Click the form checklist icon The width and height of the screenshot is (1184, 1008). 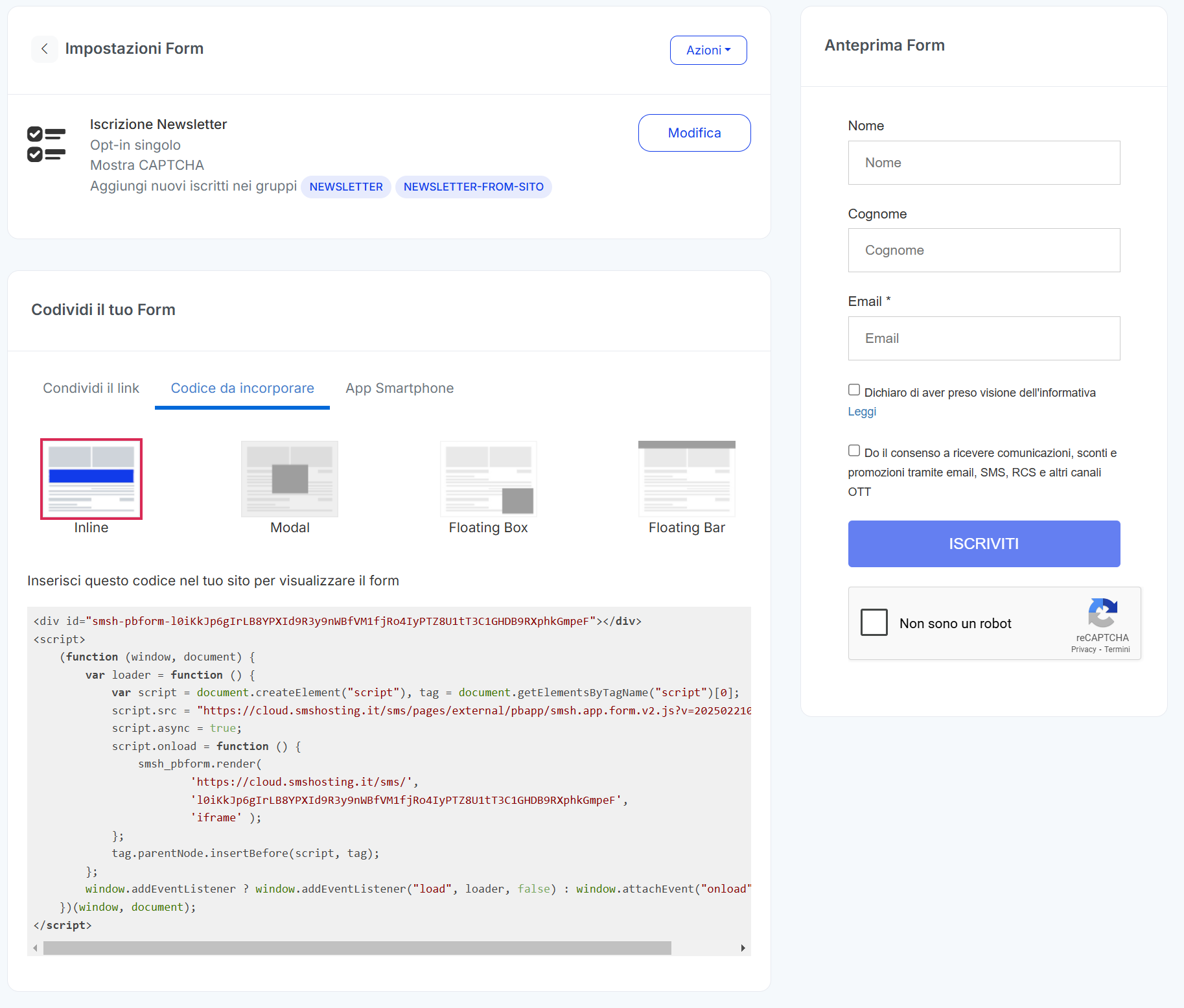coord(46,144)
